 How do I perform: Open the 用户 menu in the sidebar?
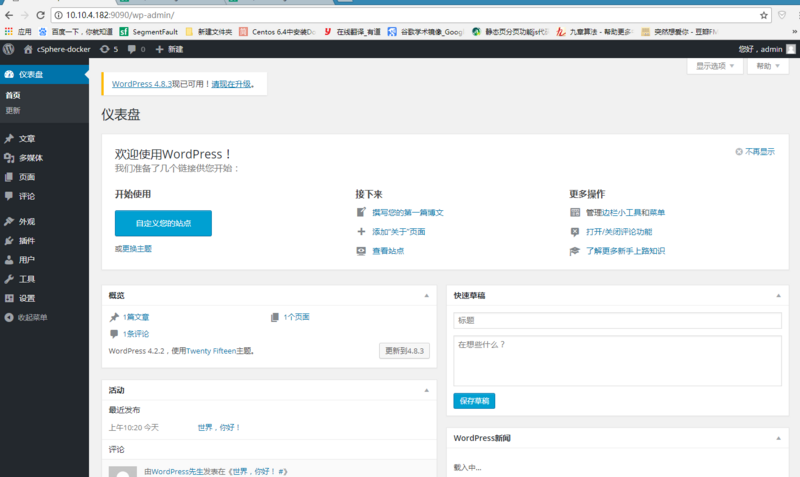27,260
